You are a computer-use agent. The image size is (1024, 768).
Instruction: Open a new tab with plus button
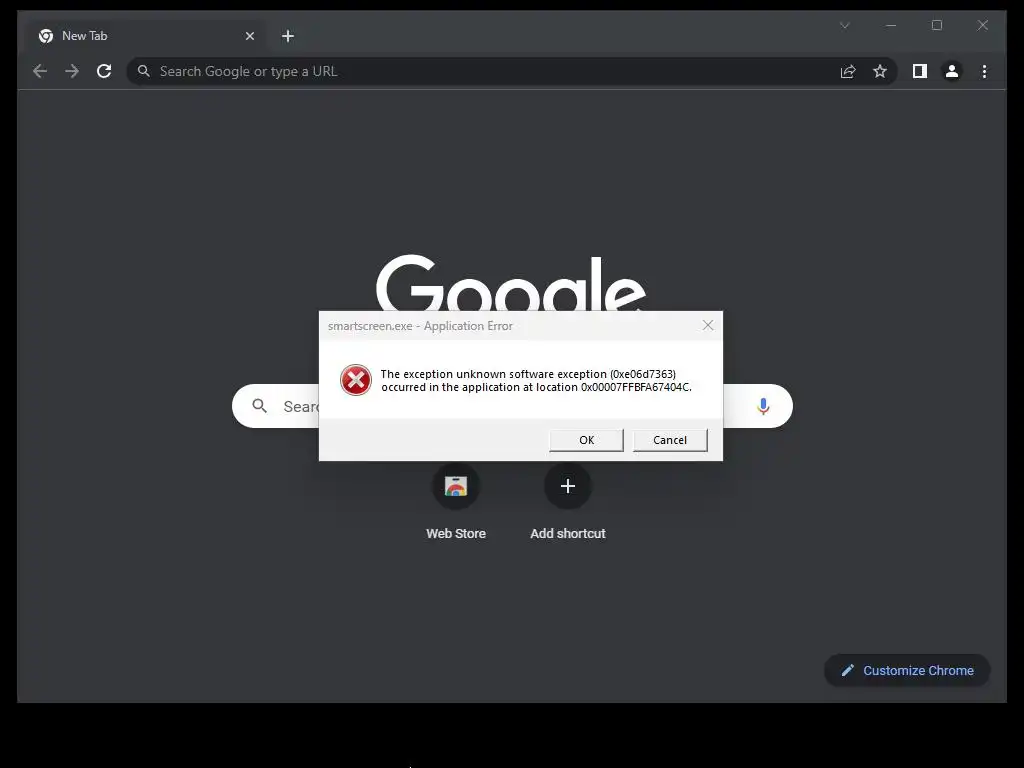coord(288,36)
